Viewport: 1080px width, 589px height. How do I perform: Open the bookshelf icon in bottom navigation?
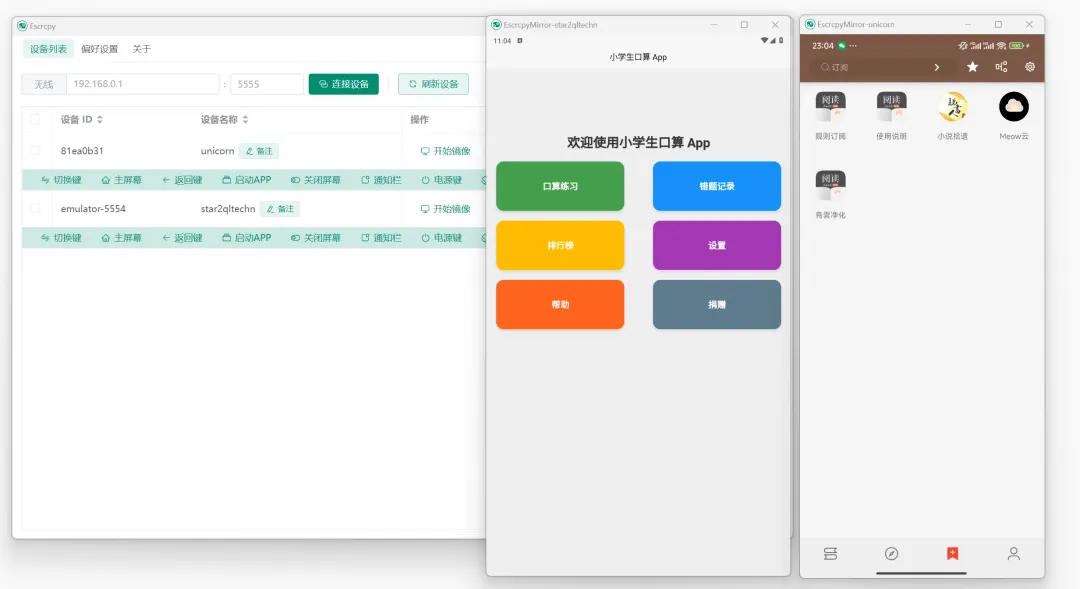pyautogui.click(x=830, y=553)
